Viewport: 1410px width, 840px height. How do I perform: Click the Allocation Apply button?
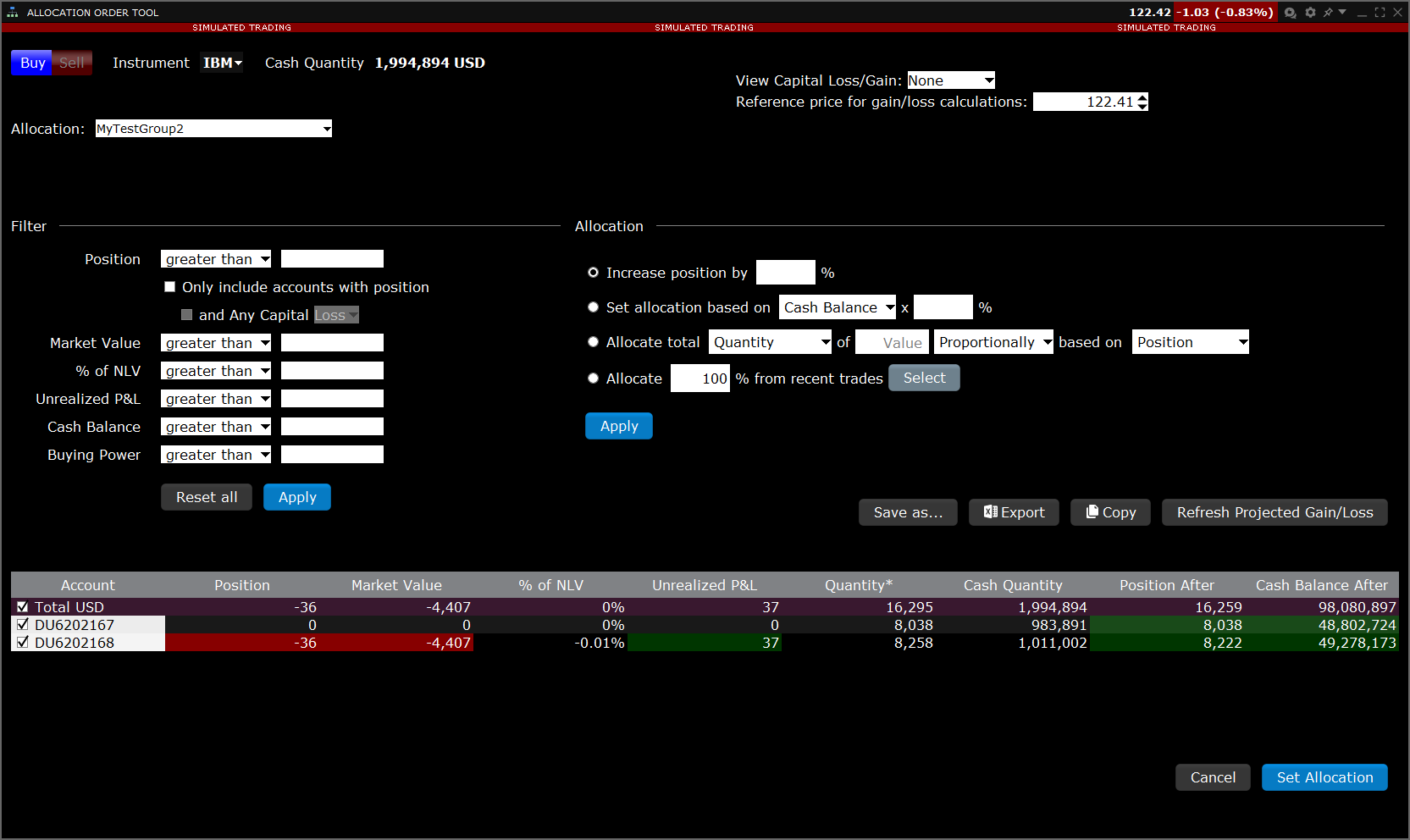(619, 426)
